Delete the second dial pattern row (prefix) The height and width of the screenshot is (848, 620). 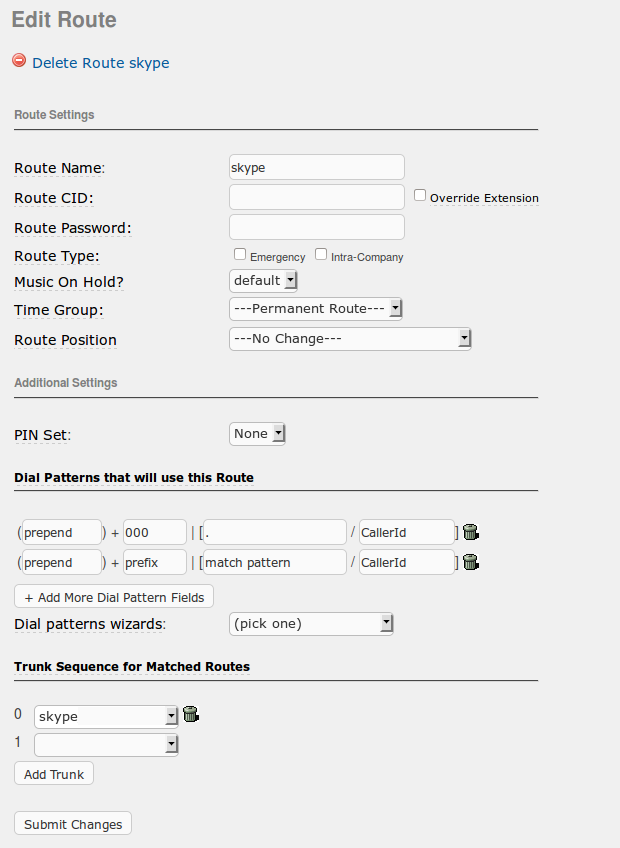coord(472,562)
